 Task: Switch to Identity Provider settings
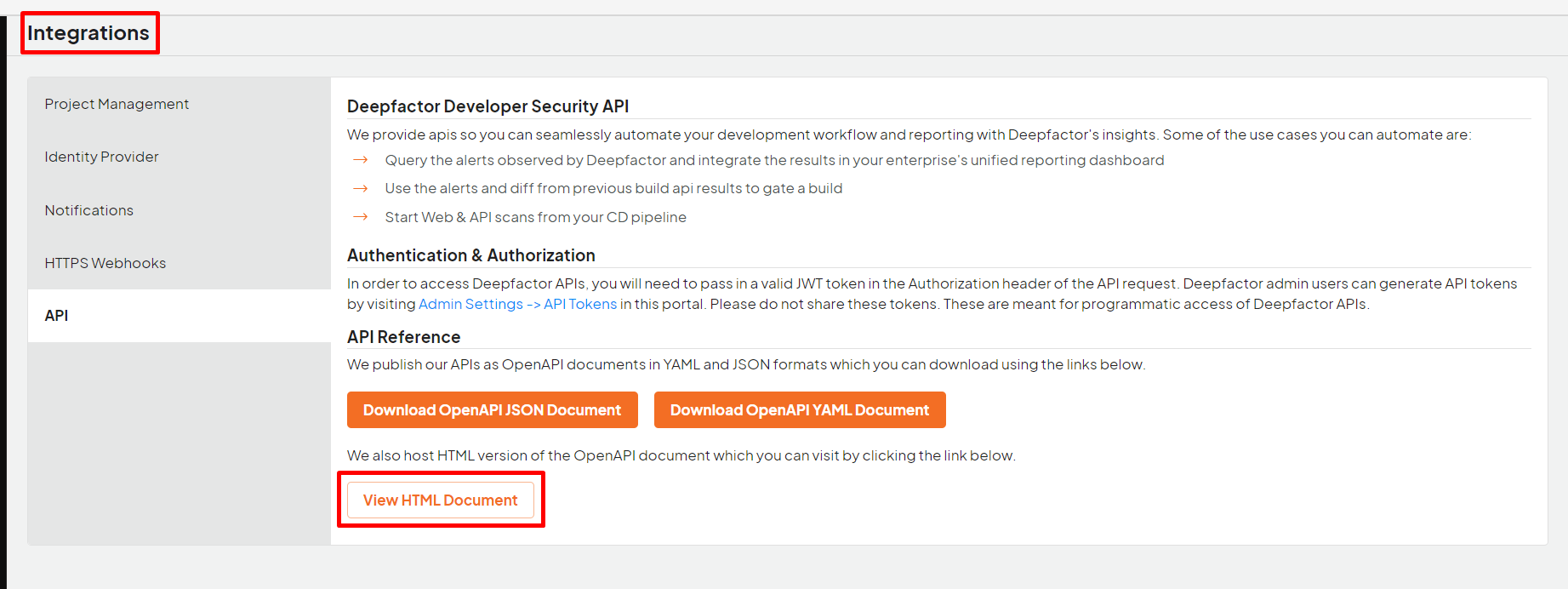point(179,157)
